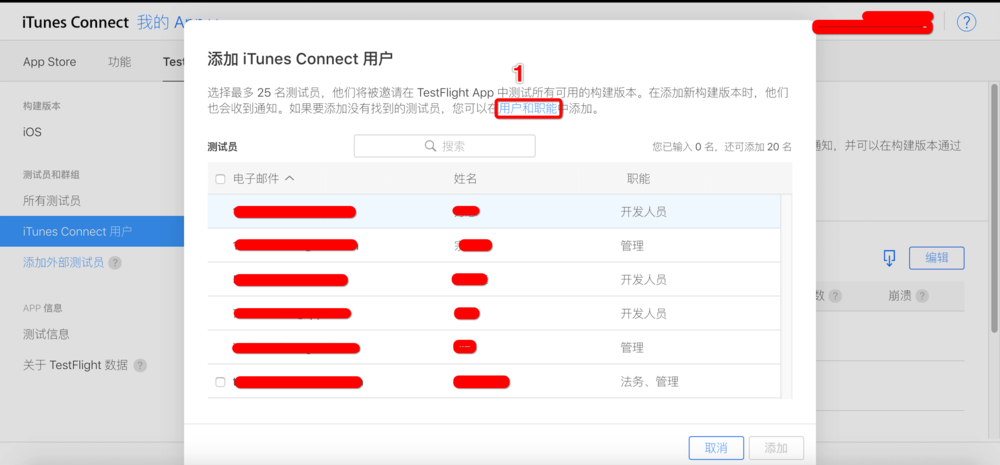The height and width of the screenshot is (465, 1000).
Task: Click the 添加外部测试员 link
Action: [63, 263]
